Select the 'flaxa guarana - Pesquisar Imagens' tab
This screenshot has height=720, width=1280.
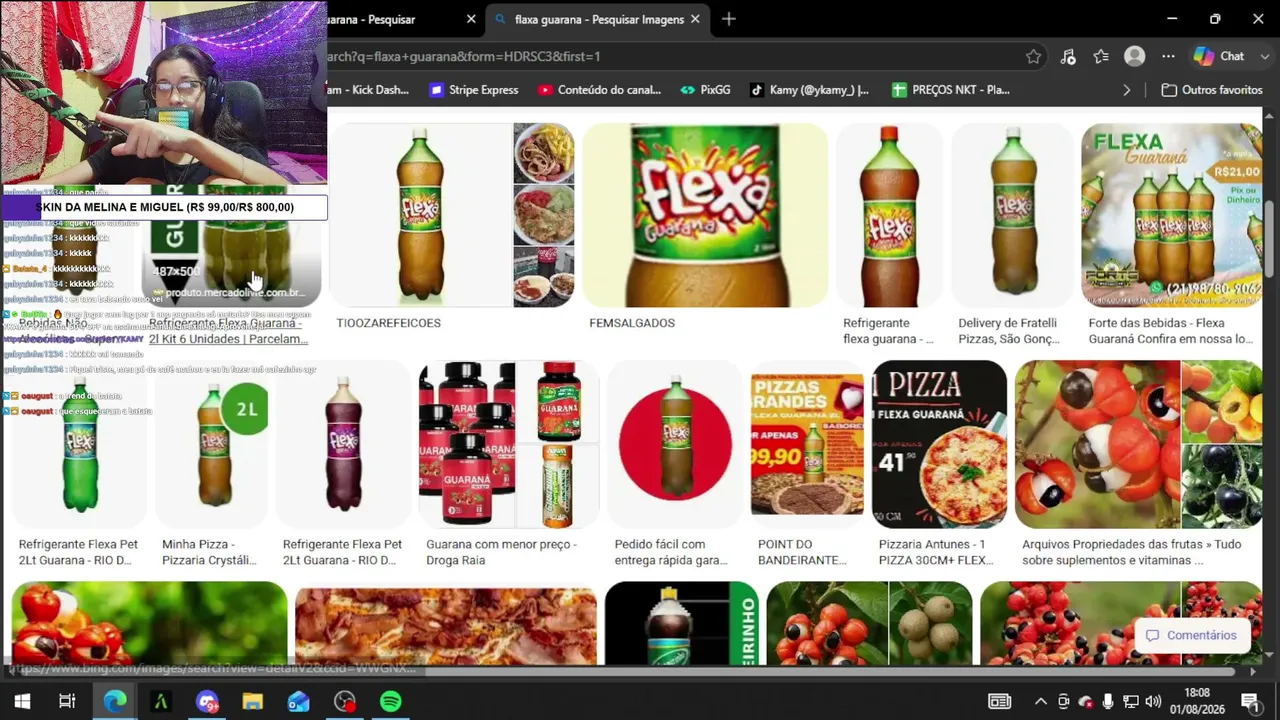598,19
